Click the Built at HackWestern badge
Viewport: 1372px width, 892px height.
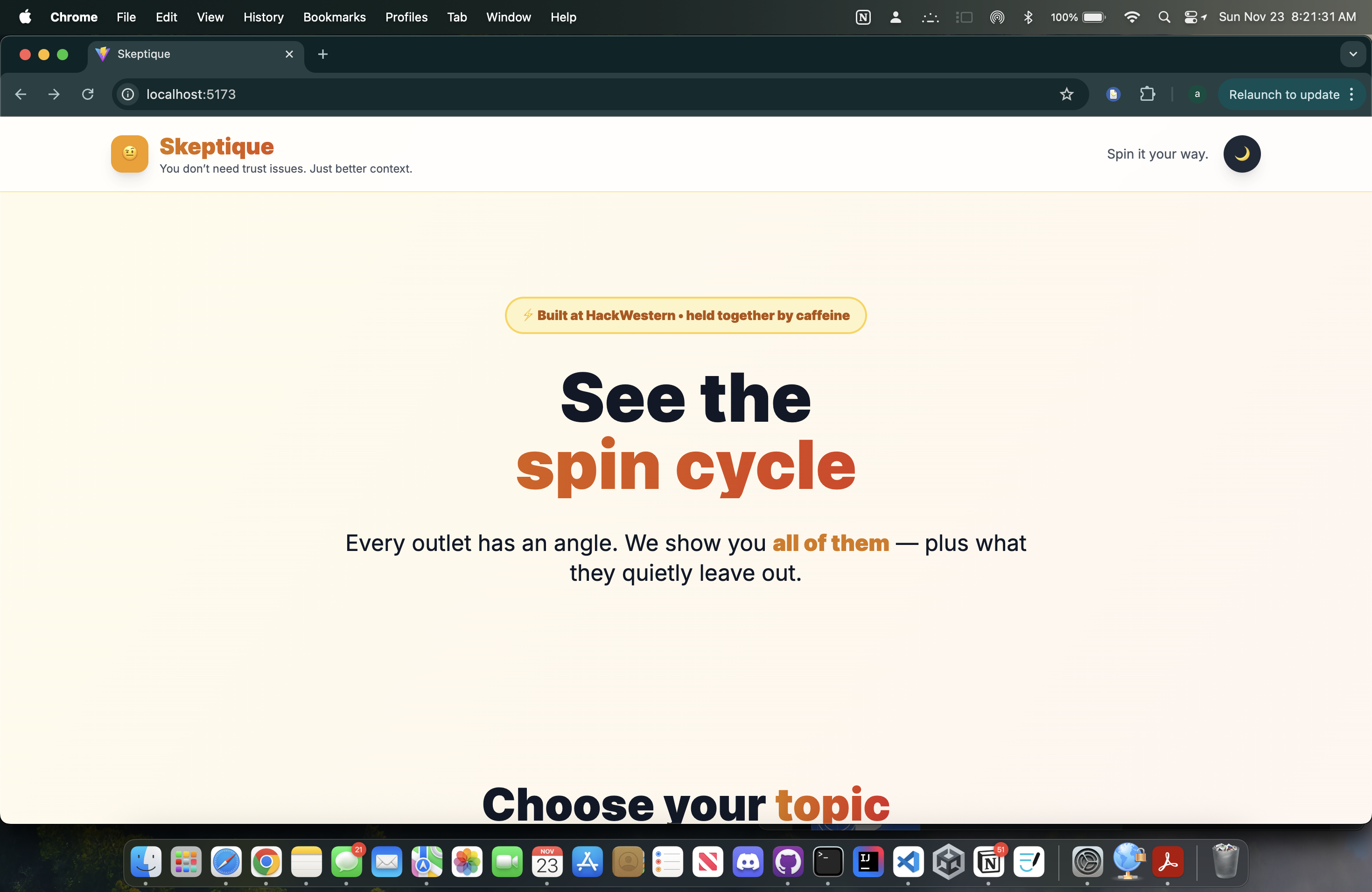click(x=686, y=315)
